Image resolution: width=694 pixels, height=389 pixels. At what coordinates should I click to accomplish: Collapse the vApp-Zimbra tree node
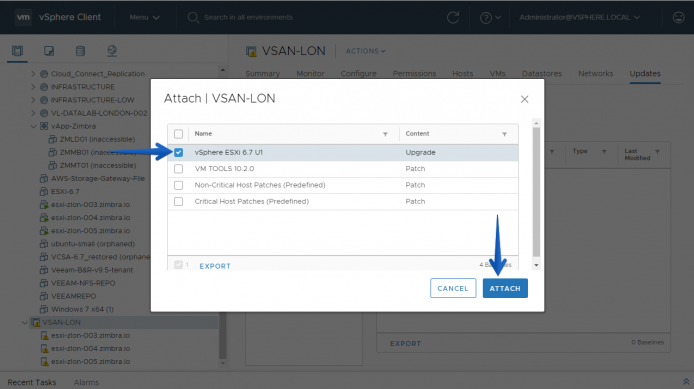tap(33, 126)
